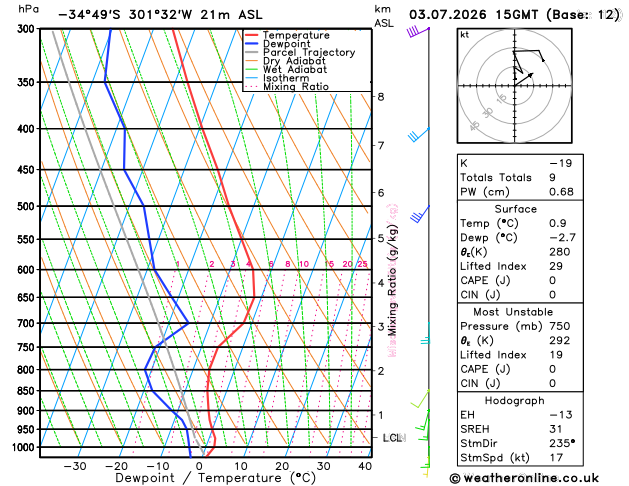Click the '300' pressure level label

point(26,29)
